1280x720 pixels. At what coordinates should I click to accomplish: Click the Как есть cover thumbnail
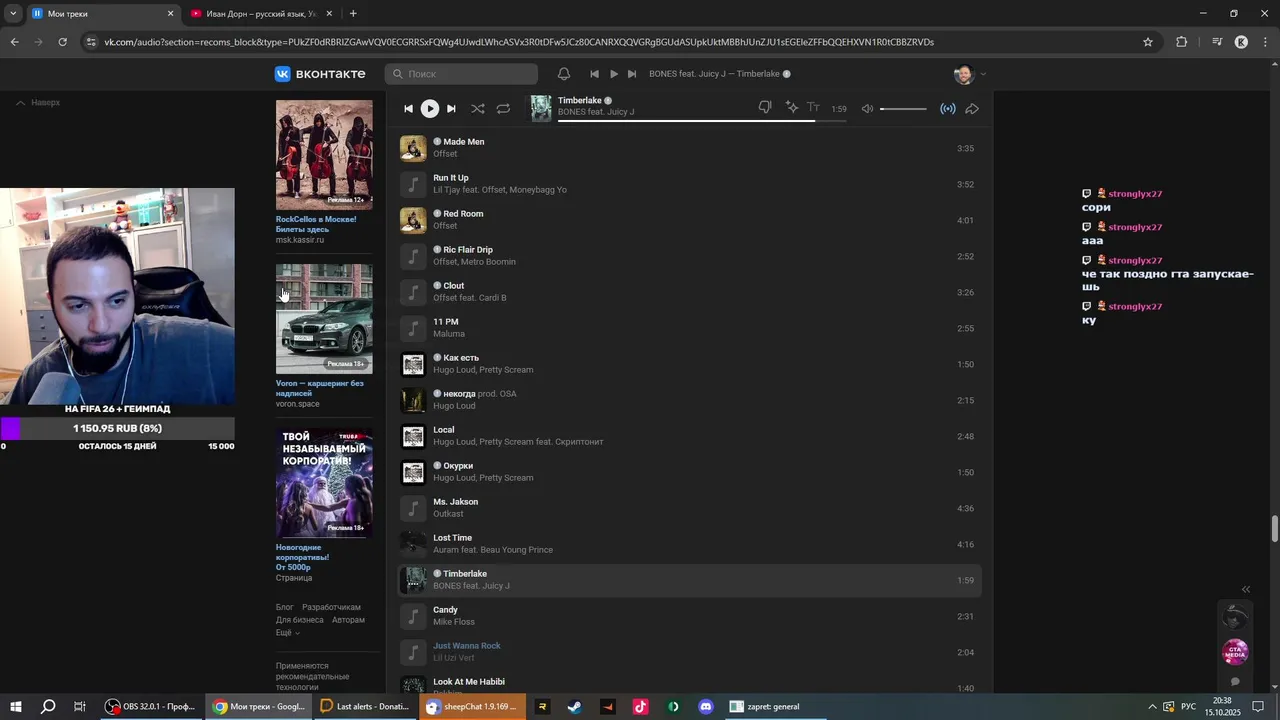click(x=413, y=364)
